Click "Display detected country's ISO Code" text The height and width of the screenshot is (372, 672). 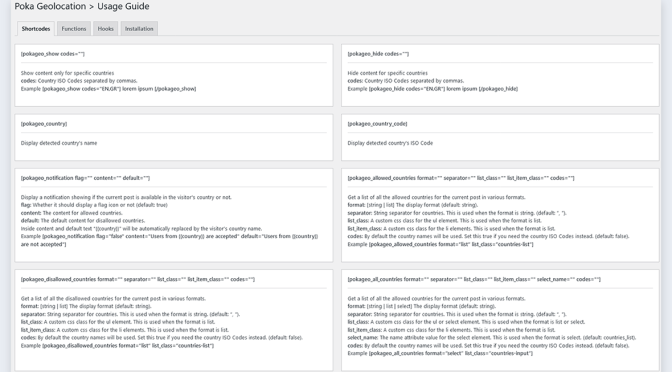tap(390, 143)
